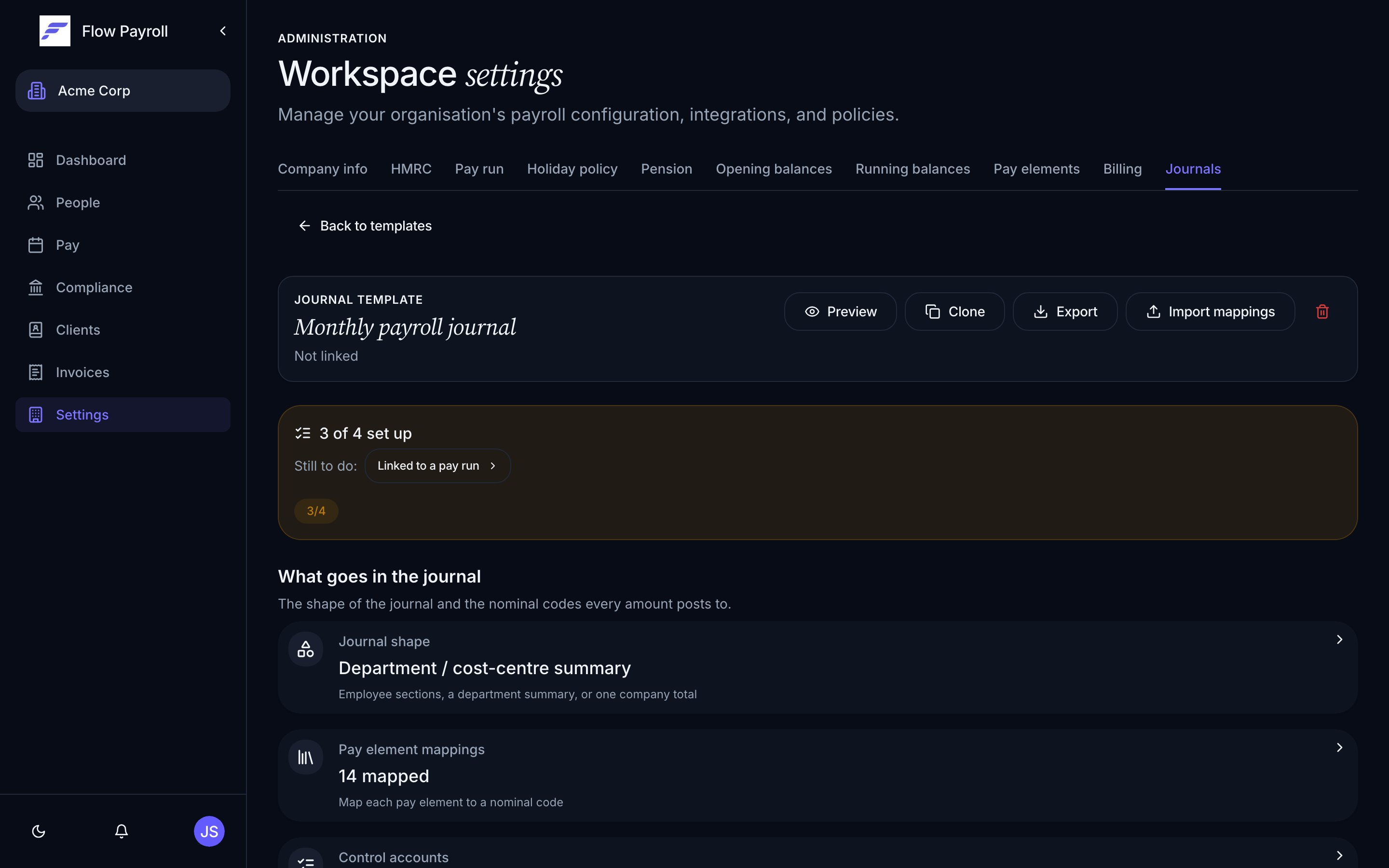Switch to the Pension tab
Screen dimensions: 1389x868
click(x=667, y=169)
